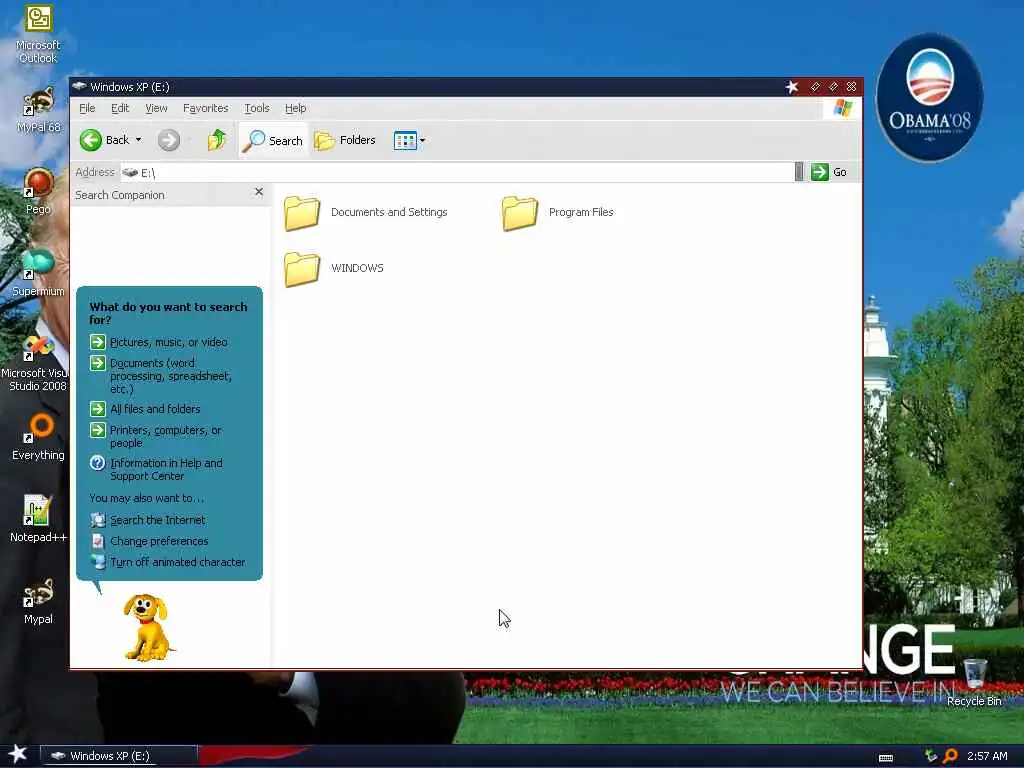Image resolution: width=1024 pixels, height=768 pixels.
Task: Click the Windows flag logo throbber
Action: (x=843, y=108)
